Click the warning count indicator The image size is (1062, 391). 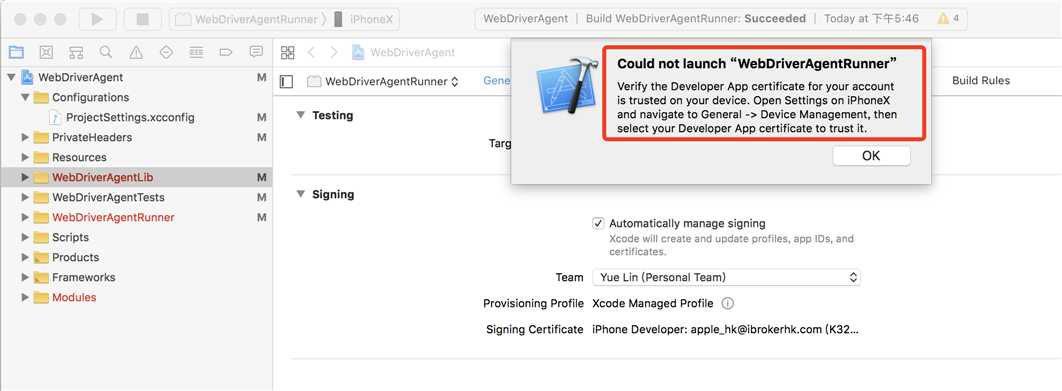click(948, 19)
